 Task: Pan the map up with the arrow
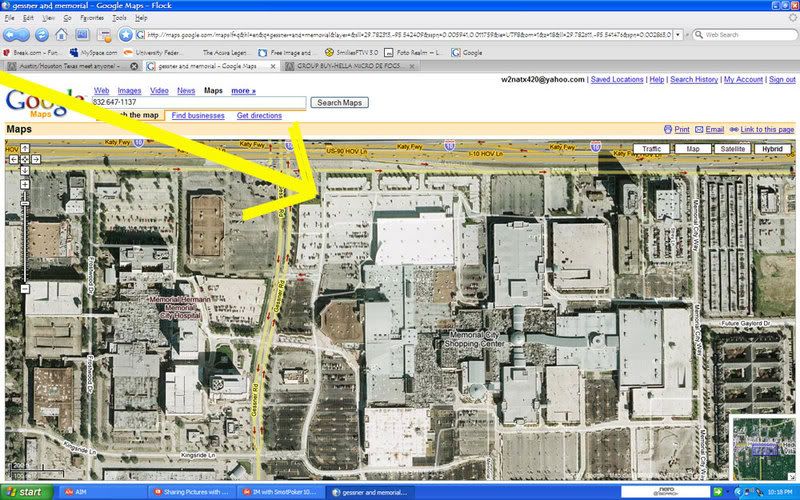point(26,149)
